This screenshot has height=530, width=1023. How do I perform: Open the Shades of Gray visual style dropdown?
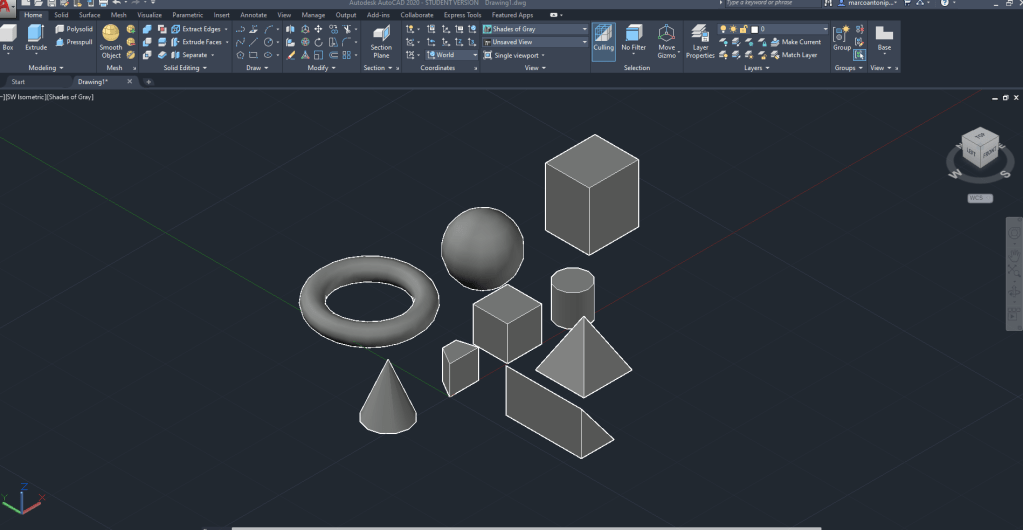point(539,29)
